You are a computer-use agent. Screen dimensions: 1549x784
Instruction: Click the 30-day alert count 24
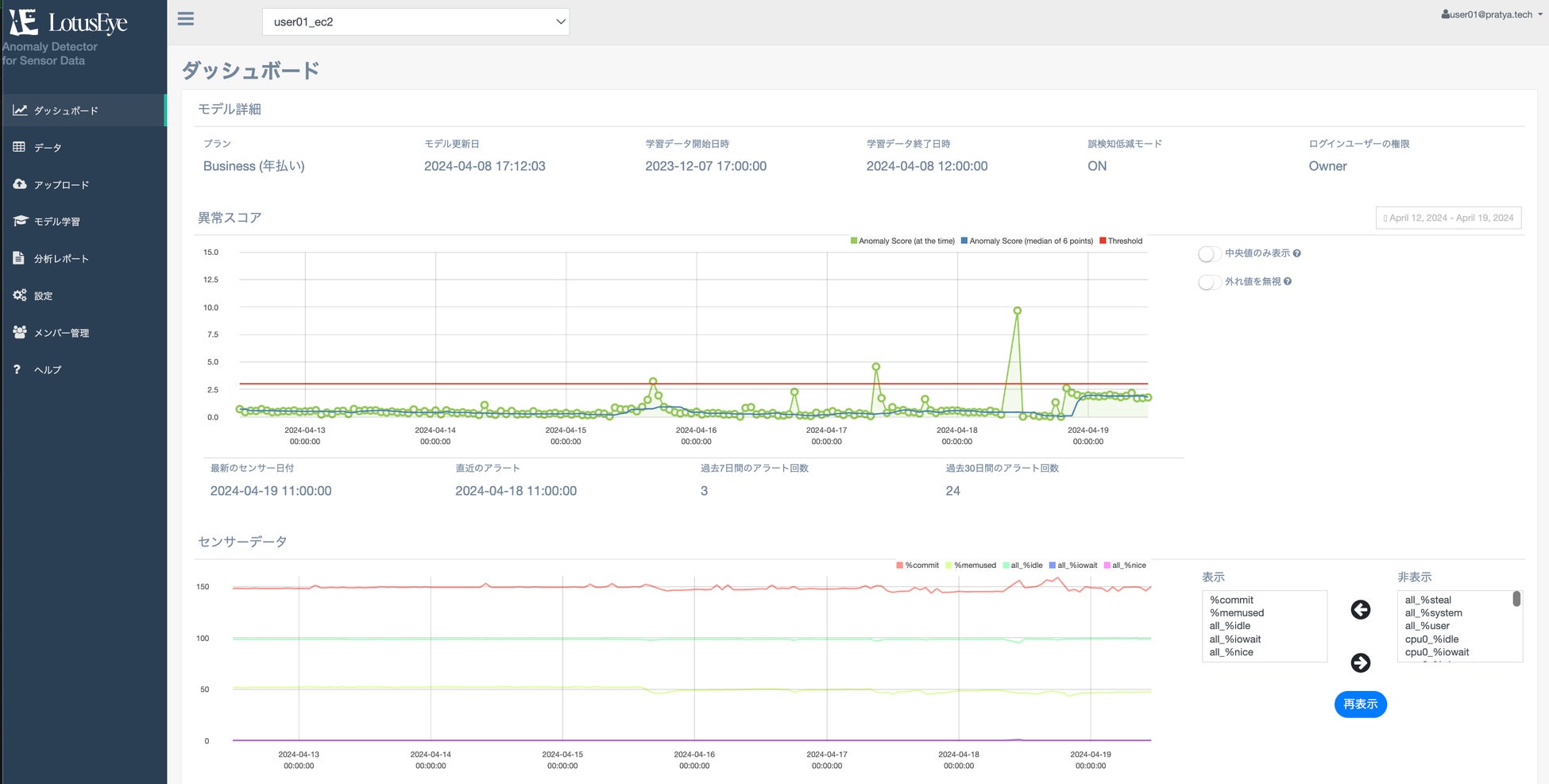(953, 491)
